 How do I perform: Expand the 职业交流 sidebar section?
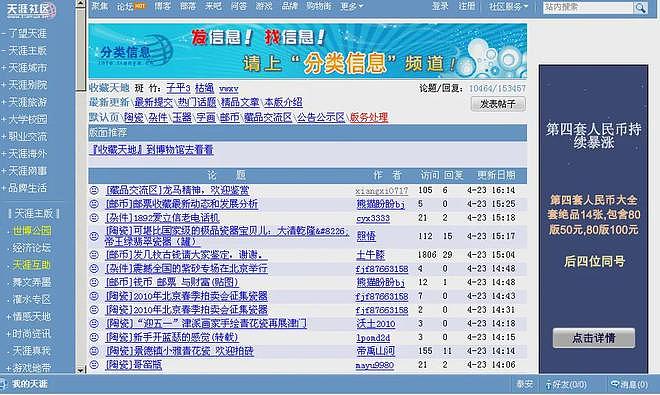tap(3, 137)
